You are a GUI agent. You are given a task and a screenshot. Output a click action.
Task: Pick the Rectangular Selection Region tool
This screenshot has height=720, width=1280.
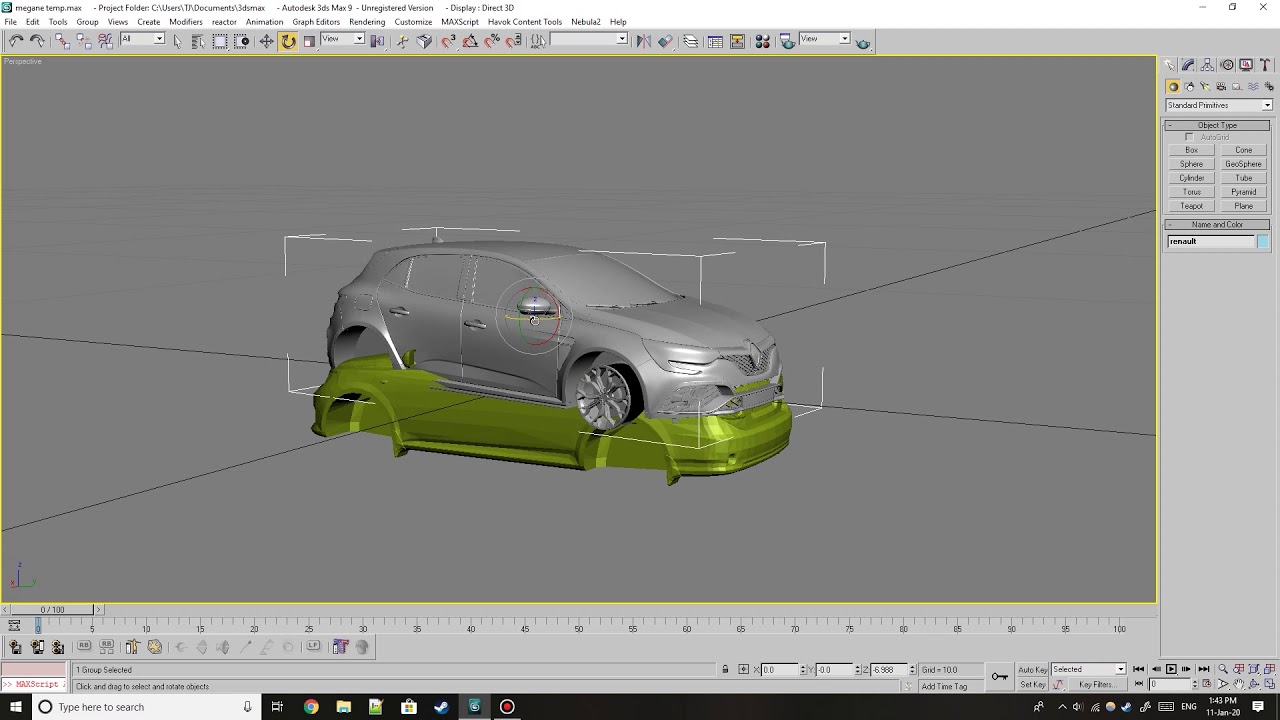[220, 41]
